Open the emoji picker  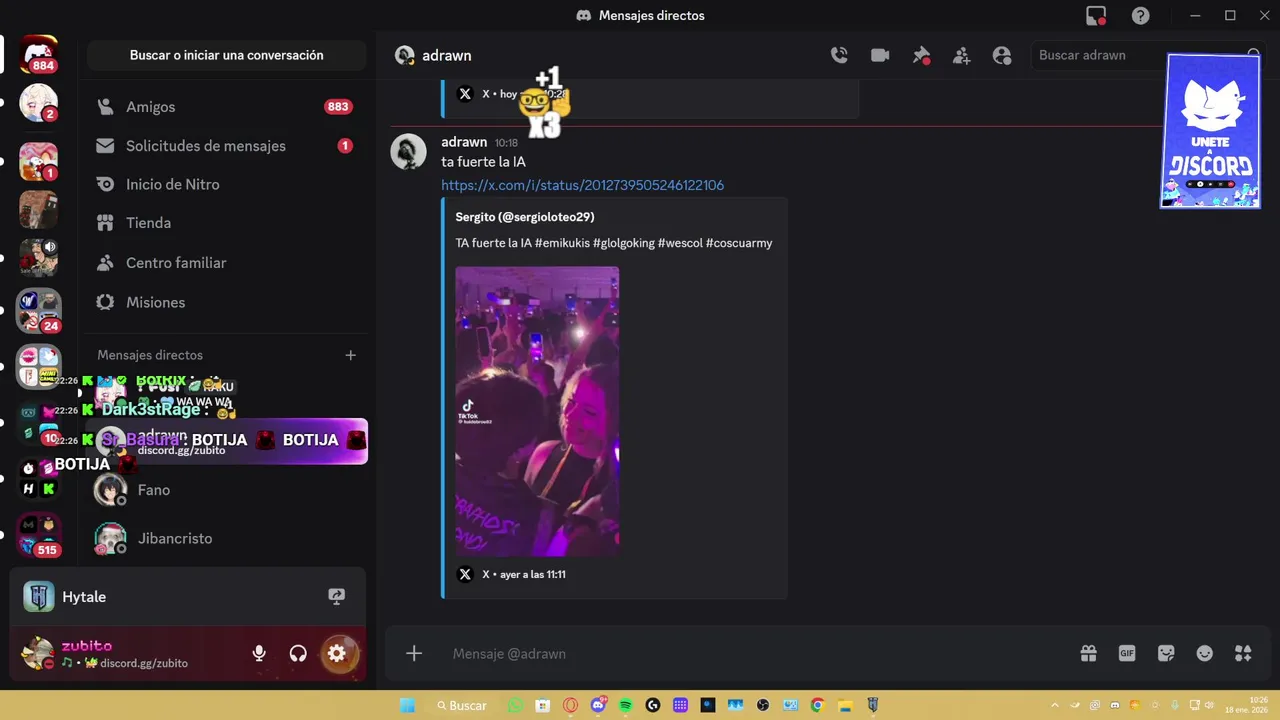tap(1205, 653)
